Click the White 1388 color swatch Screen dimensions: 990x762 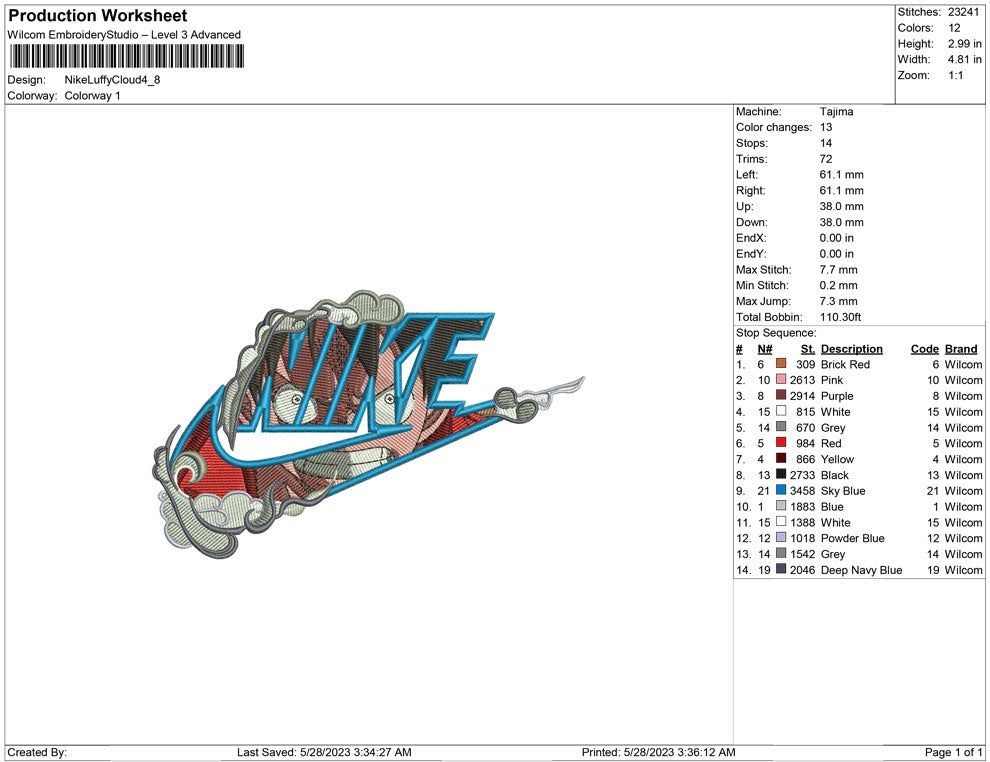[x=781, y=521]
